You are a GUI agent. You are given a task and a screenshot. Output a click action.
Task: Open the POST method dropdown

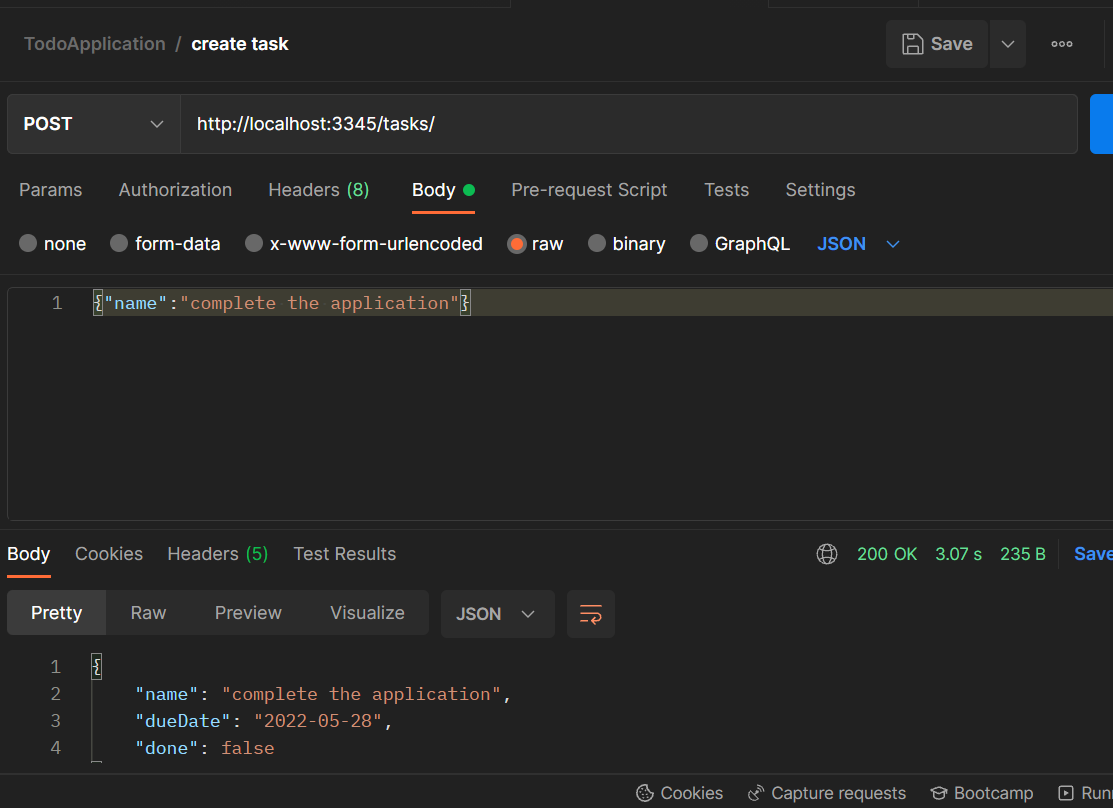coord(93,123)
